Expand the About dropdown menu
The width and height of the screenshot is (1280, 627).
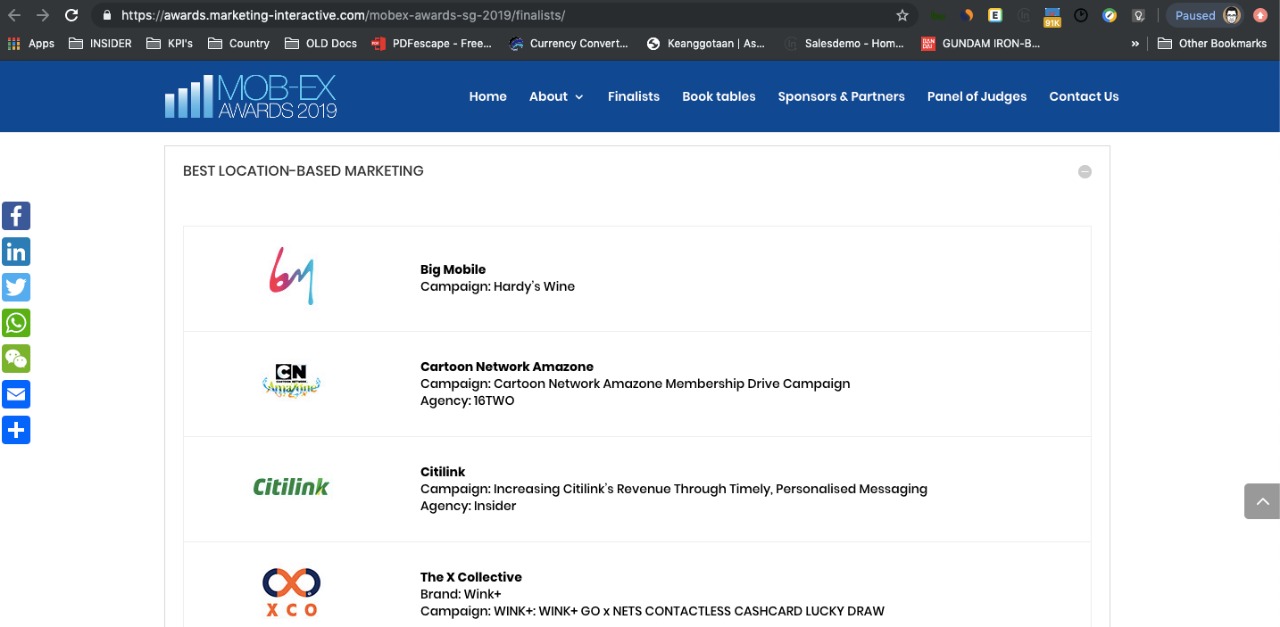click(x=556, y=97)
